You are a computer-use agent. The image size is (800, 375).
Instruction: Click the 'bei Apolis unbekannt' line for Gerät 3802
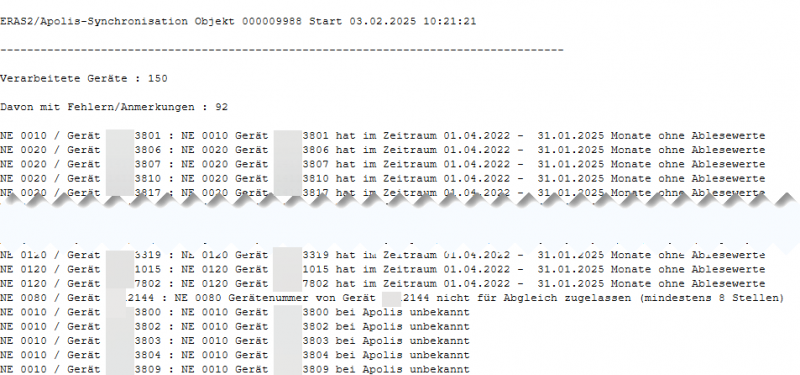(x=235, y=327)
